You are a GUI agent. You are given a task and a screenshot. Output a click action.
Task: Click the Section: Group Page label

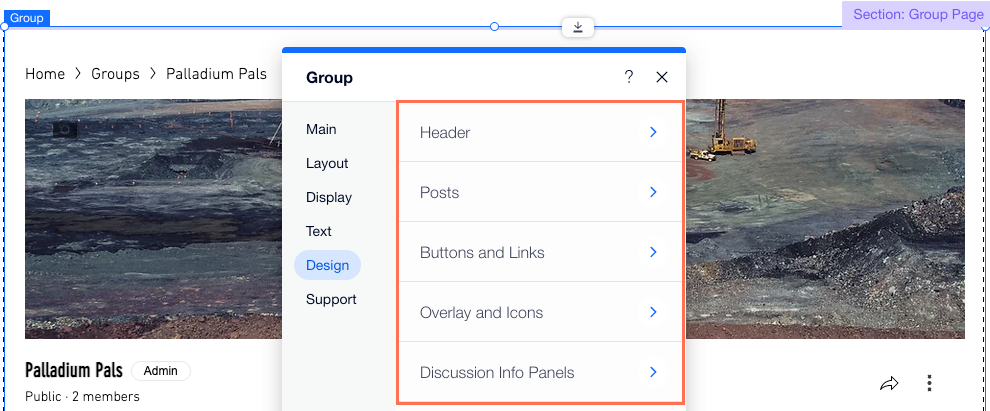click(x=917, y=15)
